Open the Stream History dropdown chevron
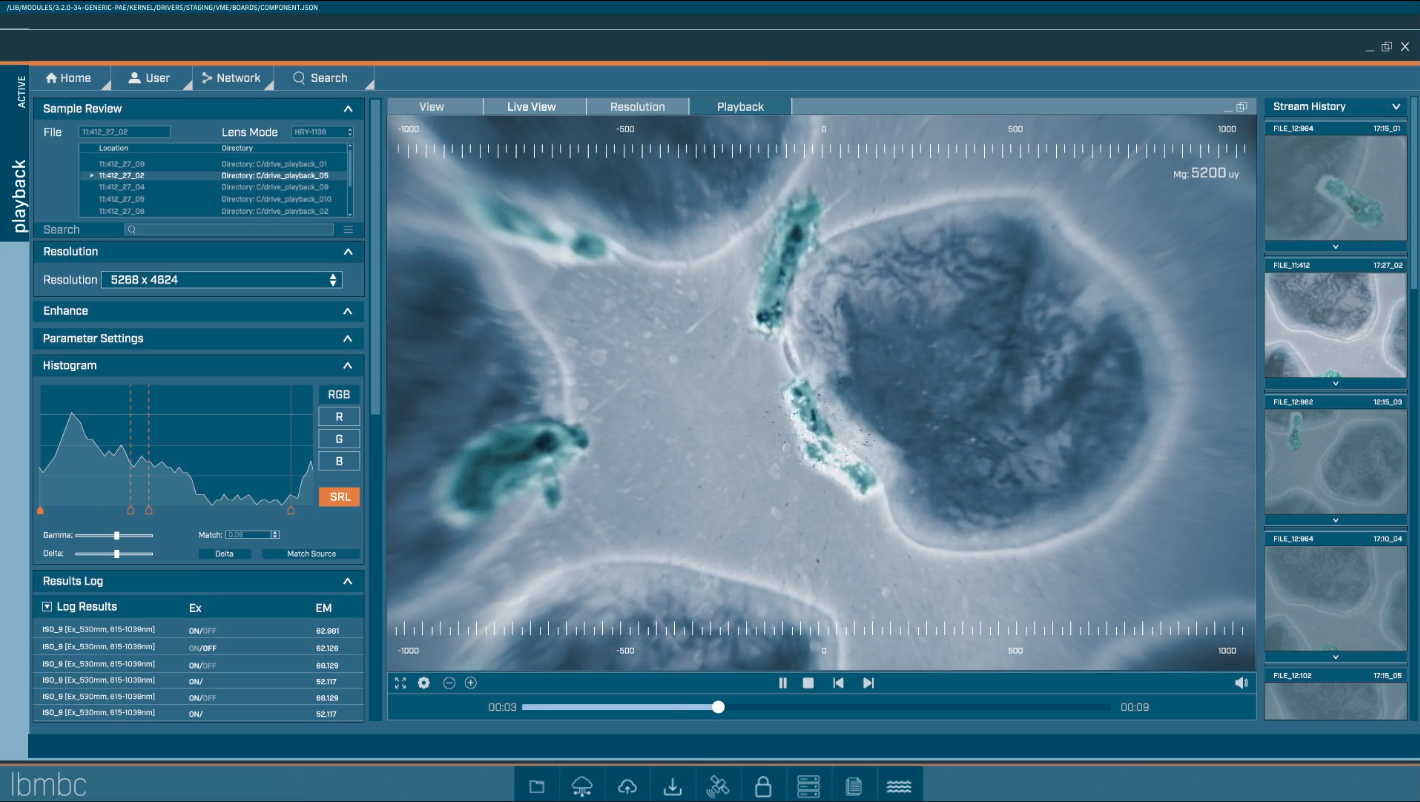 click(1396, 107)
